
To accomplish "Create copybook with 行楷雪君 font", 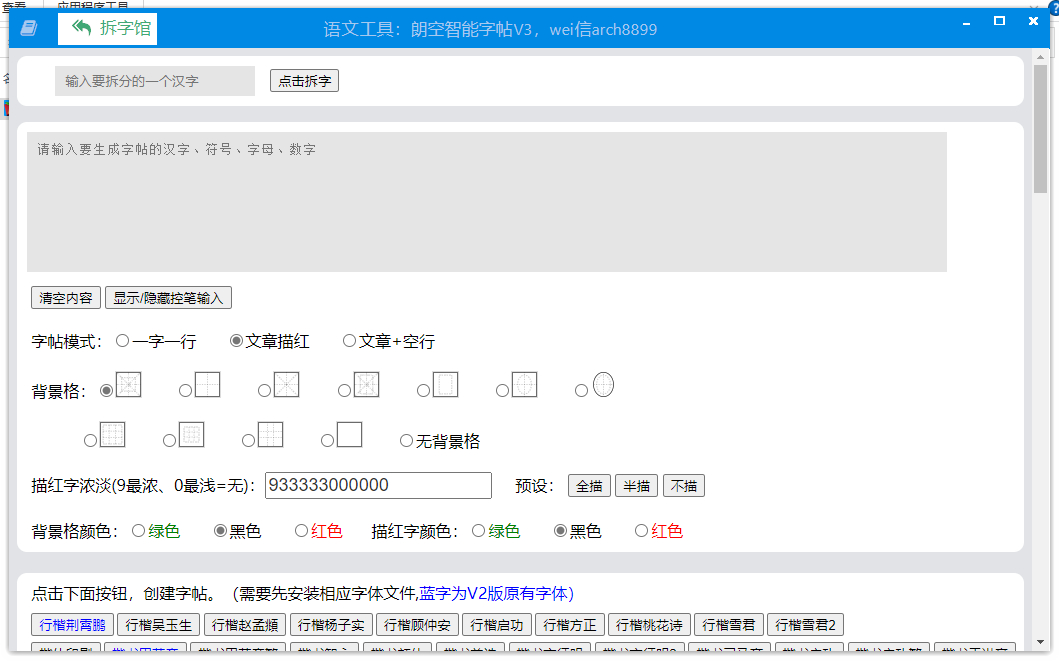I will coord(729,625).
